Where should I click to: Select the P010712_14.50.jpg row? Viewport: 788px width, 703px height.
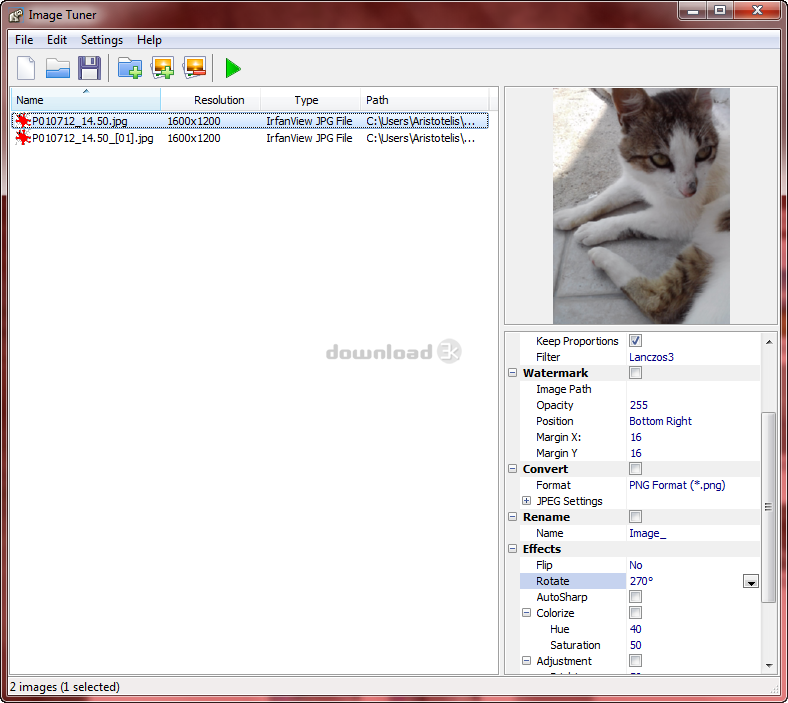250,121
